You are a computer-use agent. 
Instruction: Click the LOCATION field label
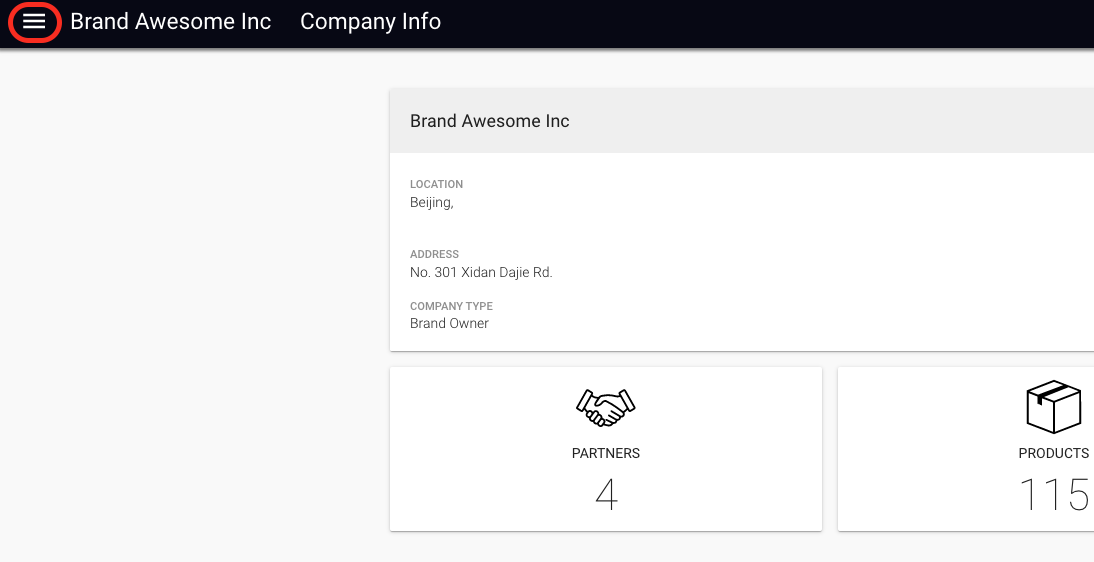coord(437,184)
